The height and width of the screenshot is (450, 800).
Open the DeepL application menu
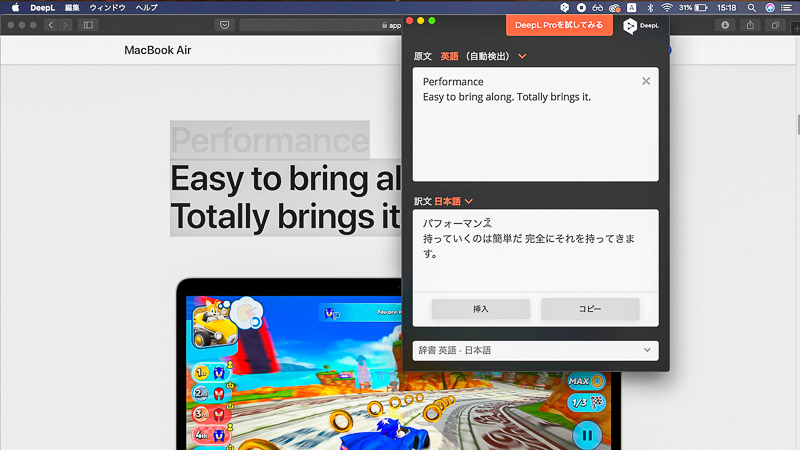coord(42,8)
